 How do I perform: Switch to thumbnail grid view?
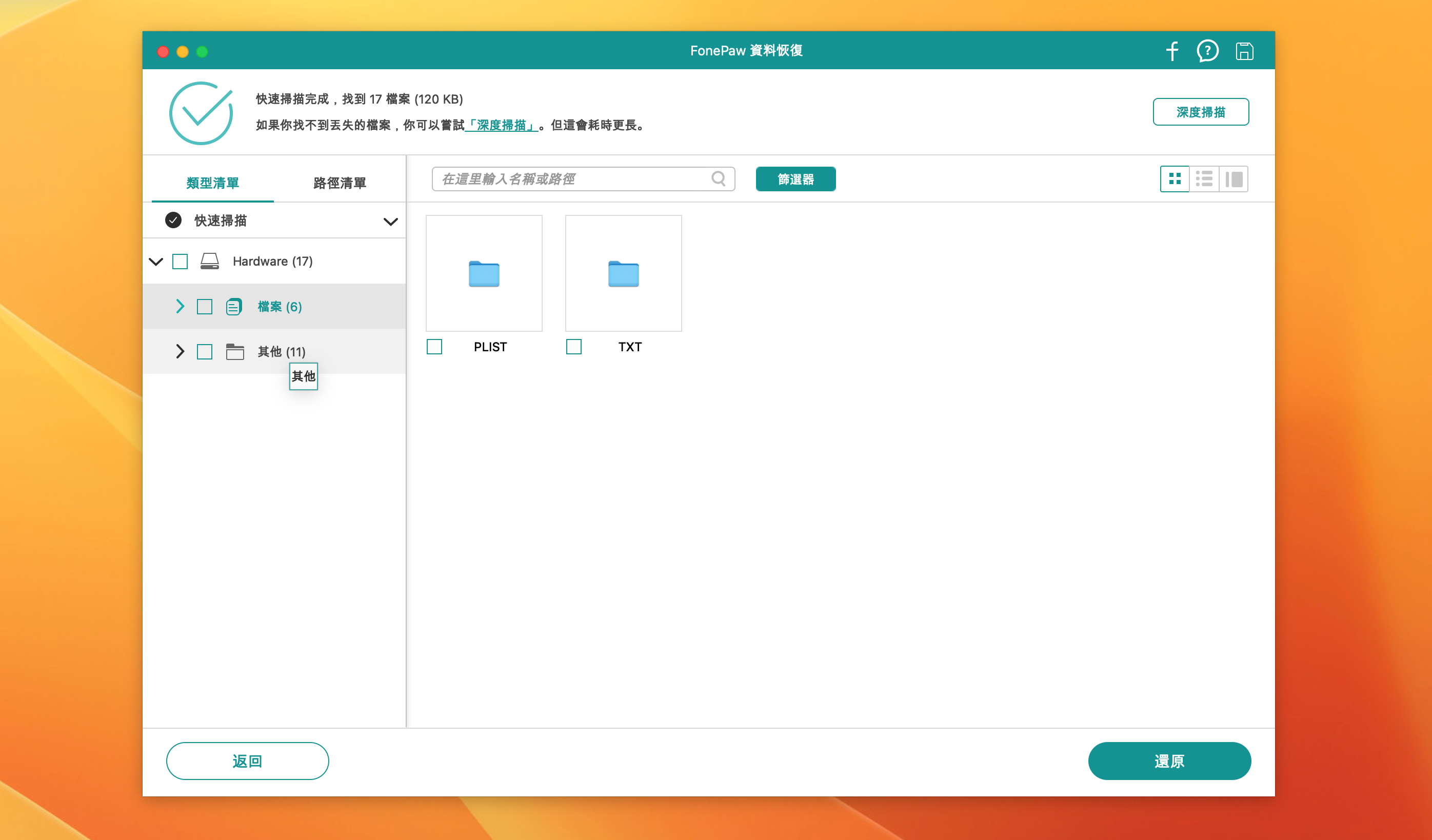pos(1175,179)
